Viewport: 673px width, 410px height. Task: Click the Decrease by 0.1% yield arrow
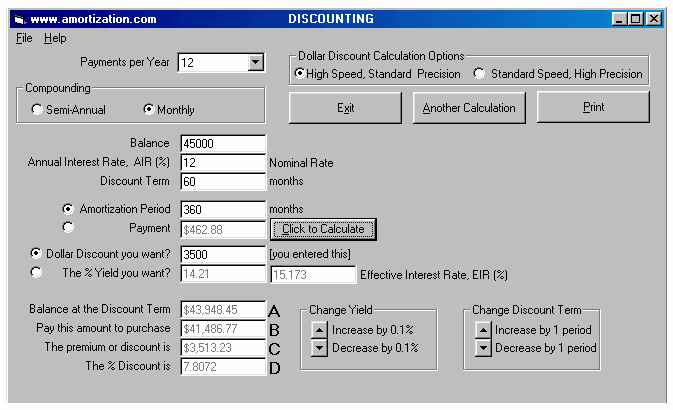click(318, 348)
